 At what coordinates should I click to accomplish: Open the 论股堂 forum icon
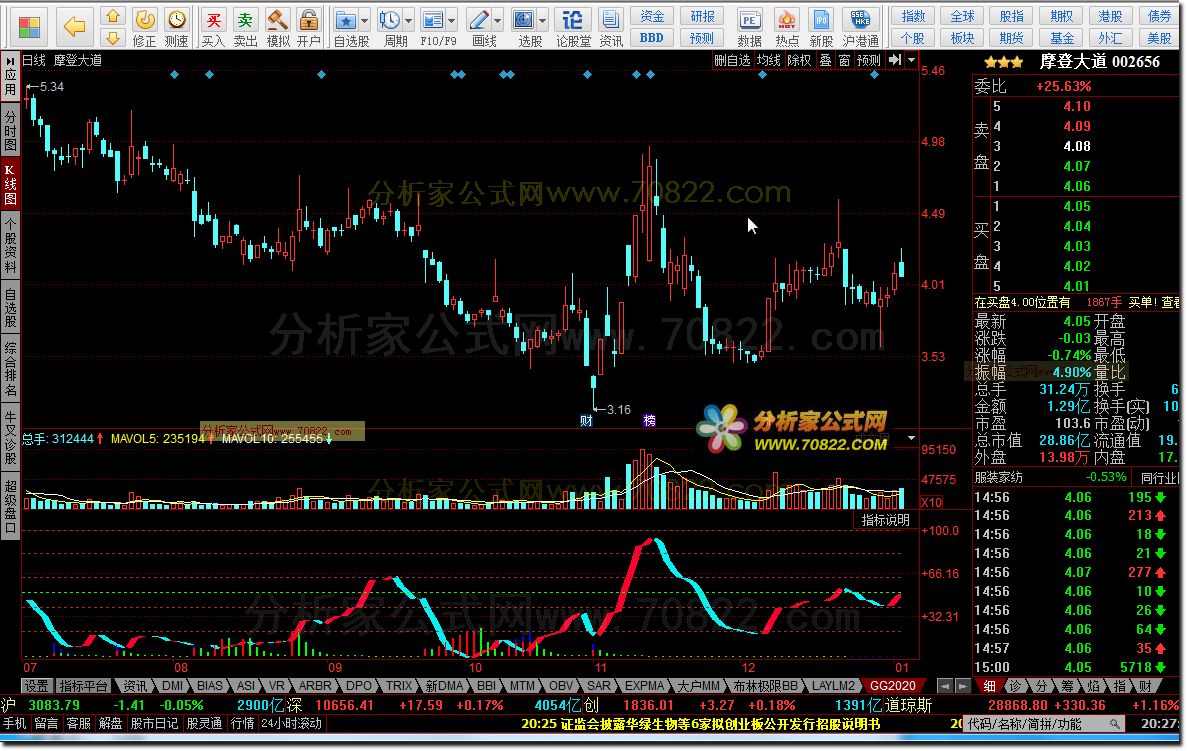point(574,27)
